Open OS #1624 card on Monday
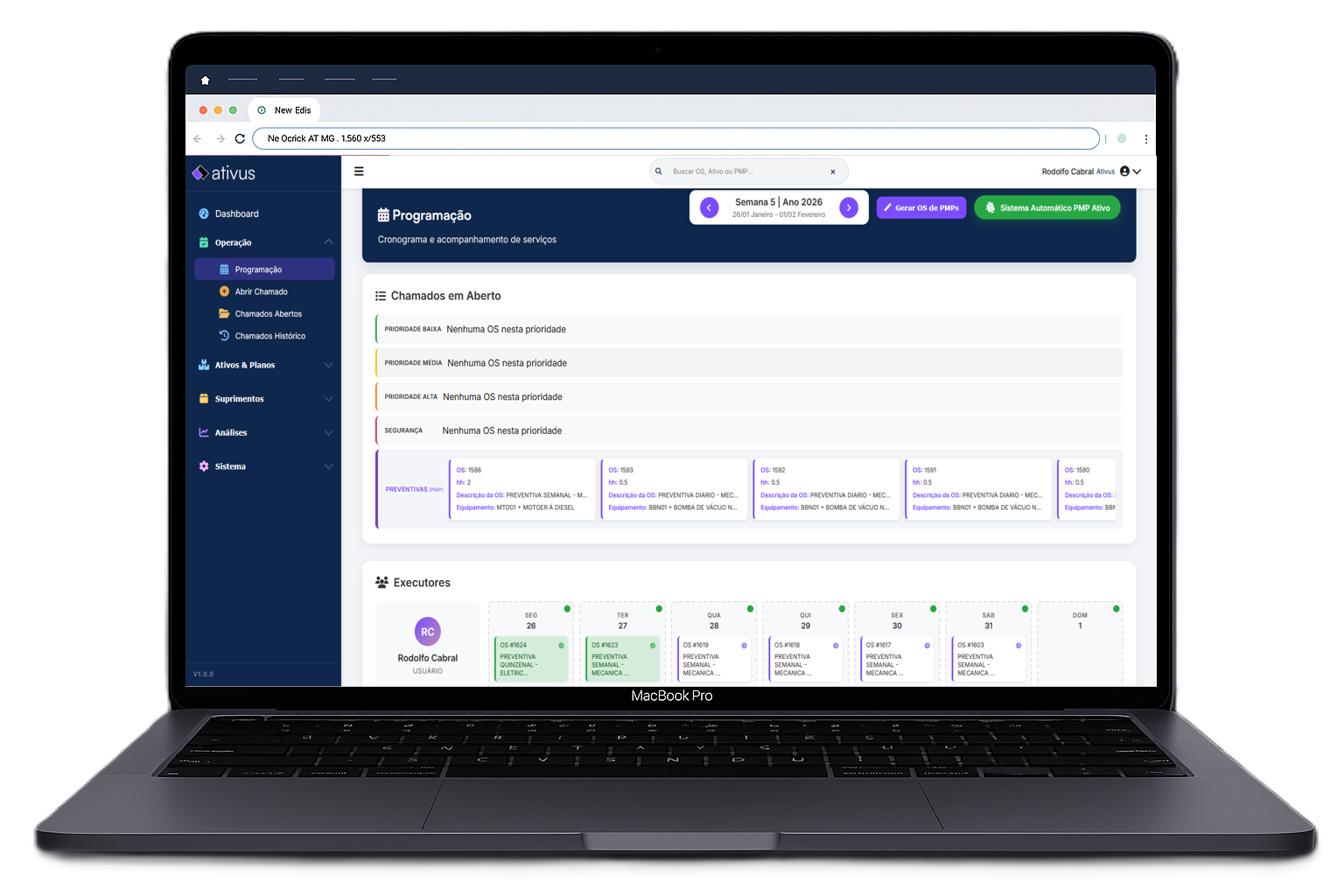Screen dimensions: 1344x896 click(x=531, y=659)
